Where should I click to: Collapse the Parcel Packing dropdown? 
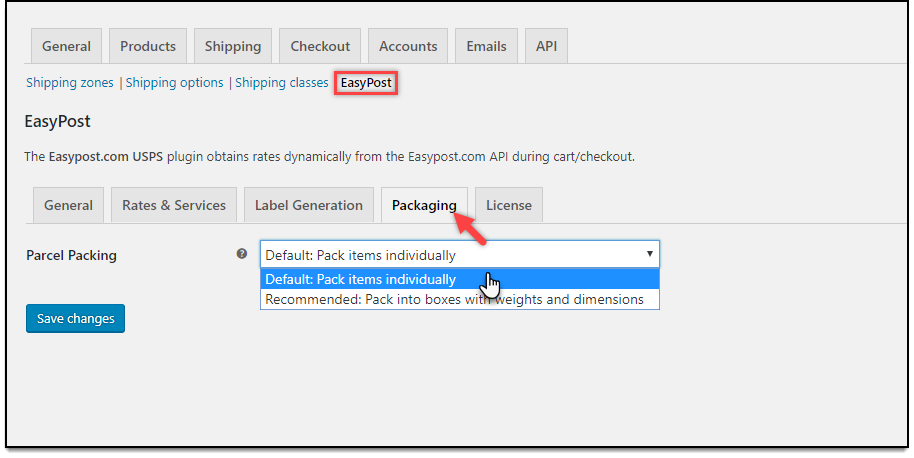click(x=460, y=255)
